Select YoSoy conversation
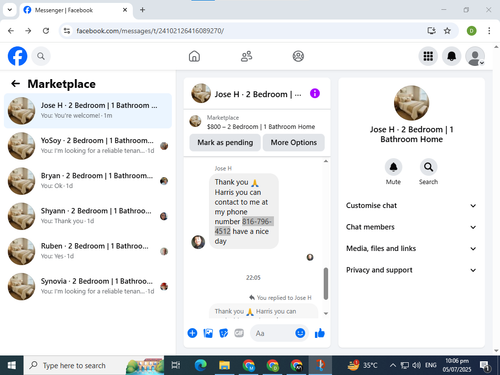 pyautogui.click(x=88, y=146)
